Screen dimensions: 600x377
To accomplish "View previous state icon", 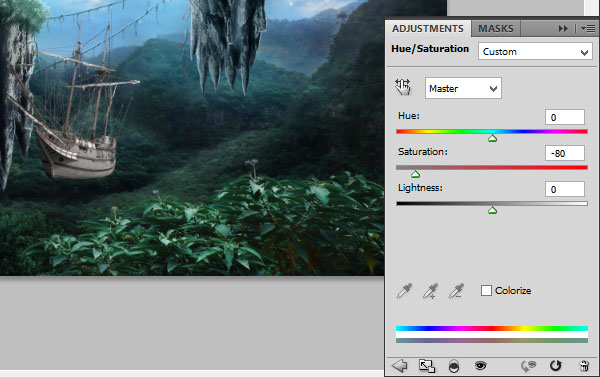I will coord(528,366).
